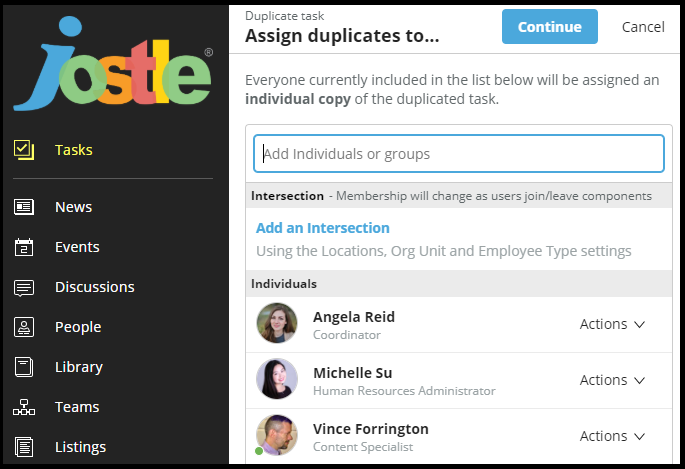
Task: Expand Actions dropdown for Angela Reid
Action: (612, 324)
